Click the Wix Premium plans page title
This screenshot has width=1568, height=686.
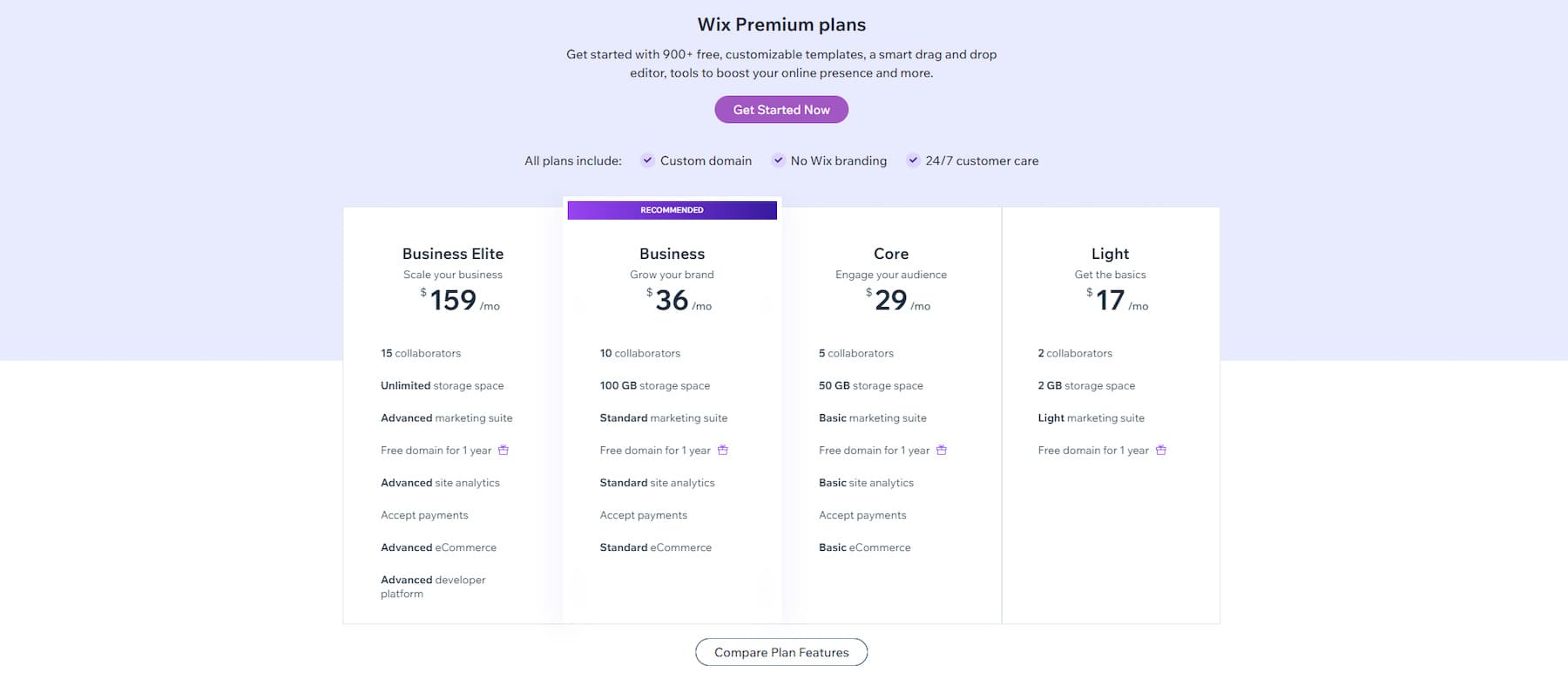781,24
